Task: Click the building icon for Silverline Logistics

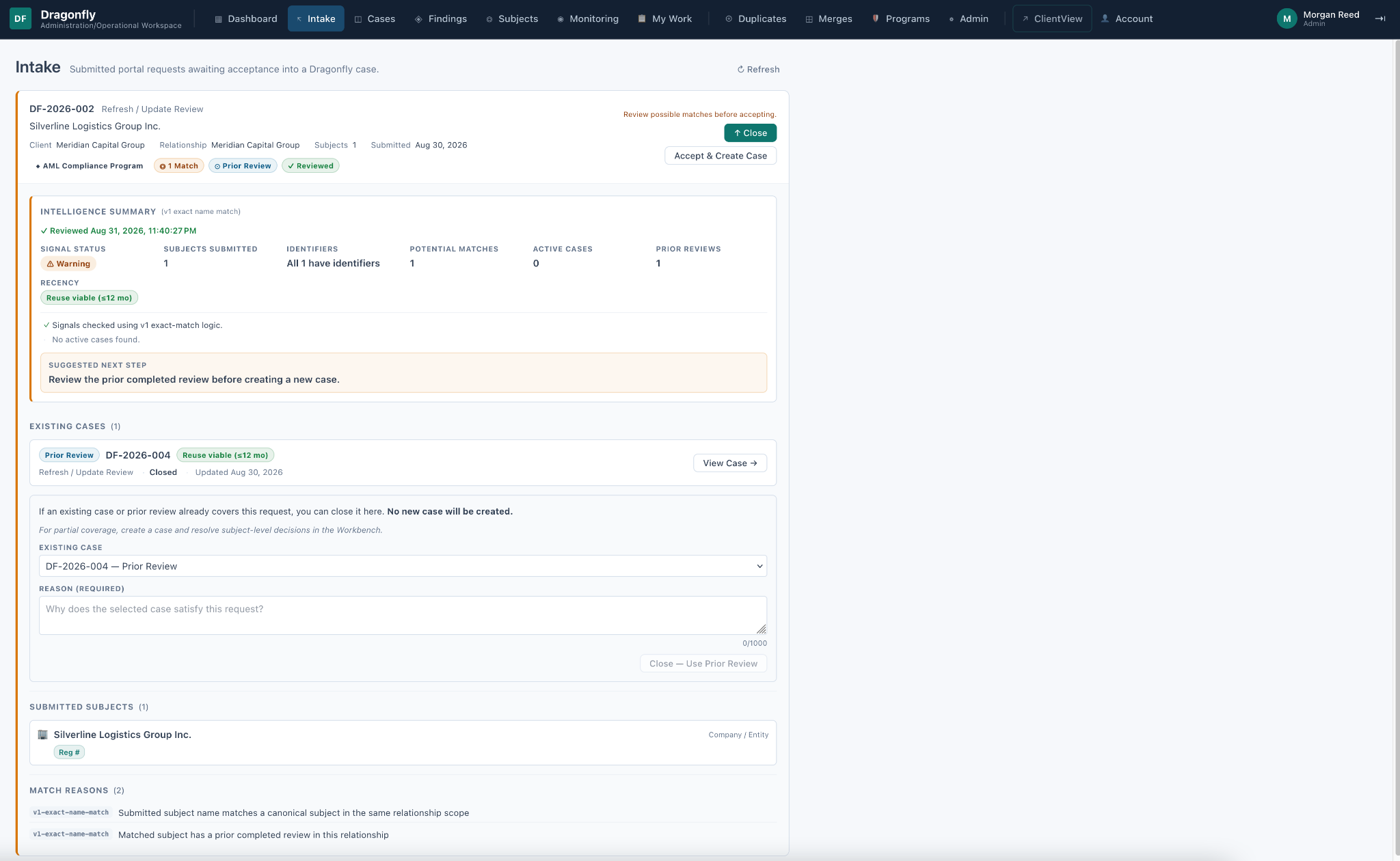Action: (42, 735)
